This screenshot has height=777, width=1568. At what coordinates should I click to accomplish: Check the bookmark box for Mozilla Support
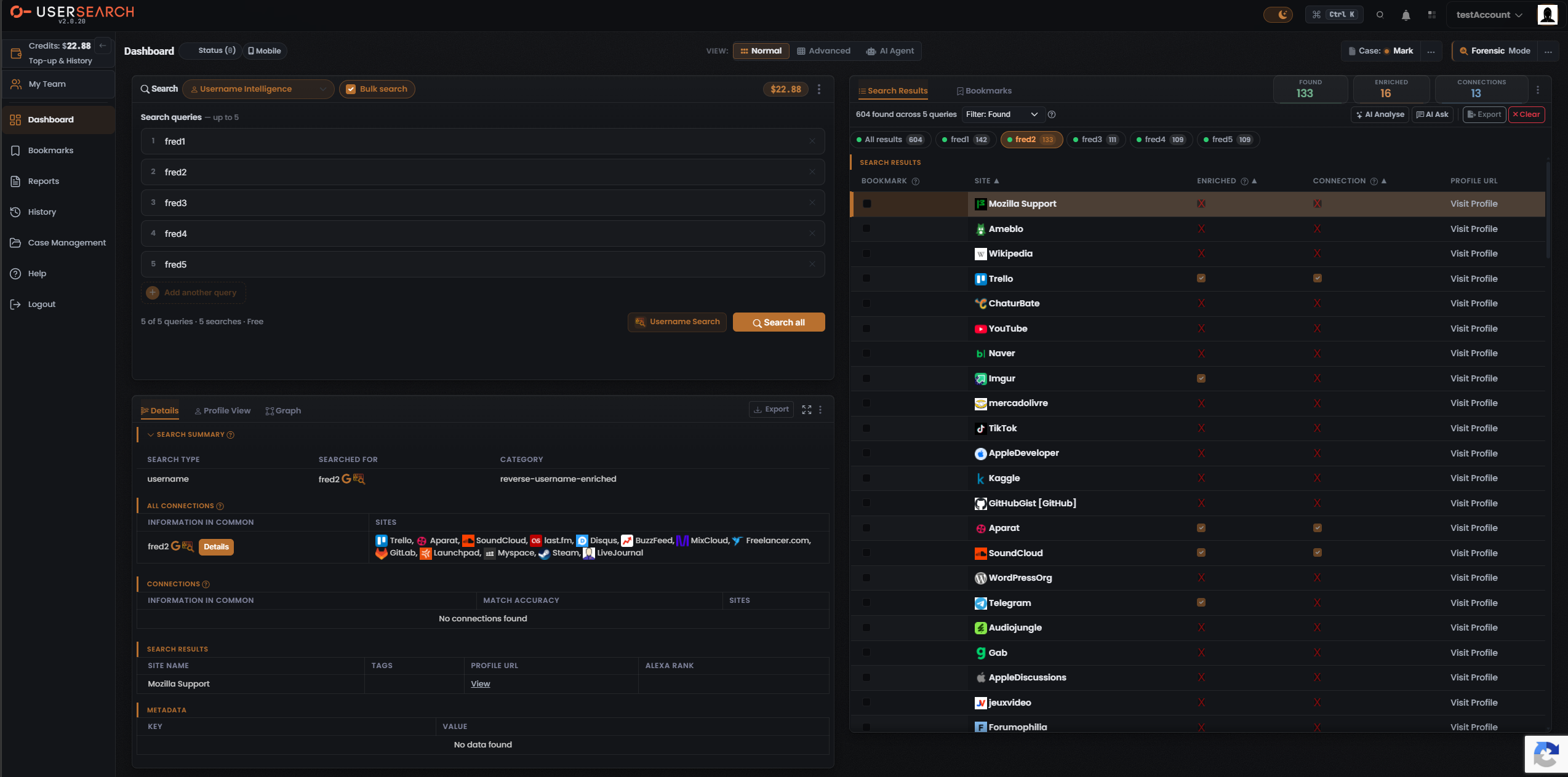(867, 204)
